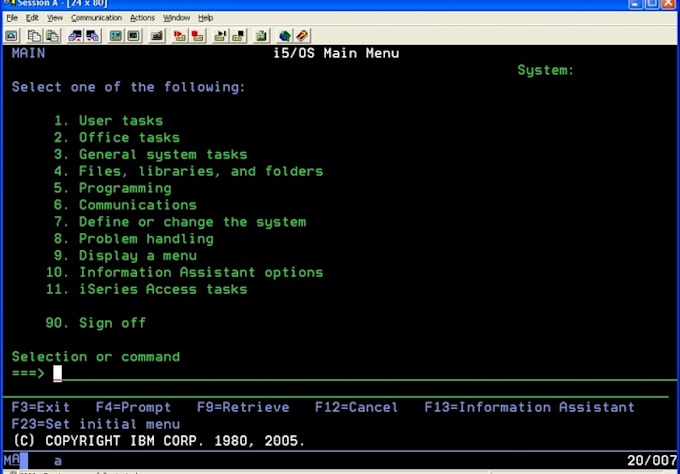The height and width of the screenshot is (474, 680).
Task: Click the MA status indicator in status bar
Action: pyautogui.click(x=12, y=460)
